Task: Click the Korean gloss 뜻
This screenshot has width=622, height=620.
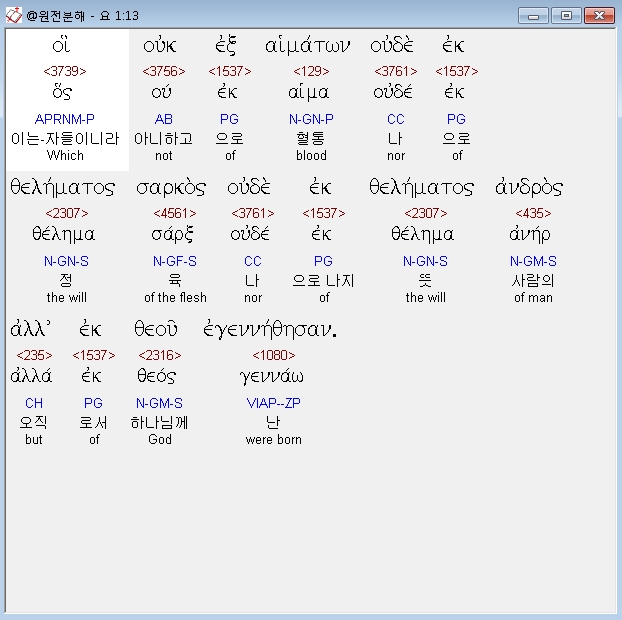Action: [425, 280]
